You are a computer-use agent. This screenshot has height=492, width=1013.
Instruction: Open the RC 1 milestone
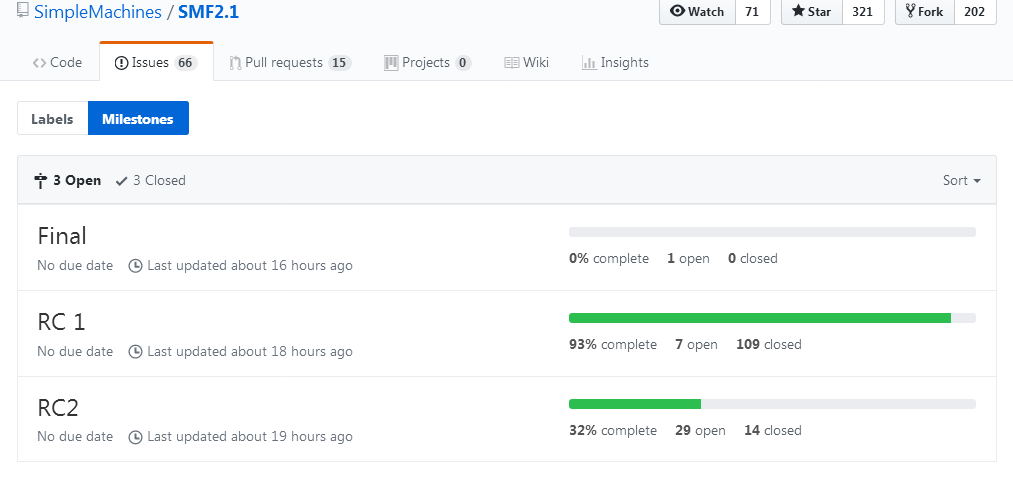(x=61, y=322)
